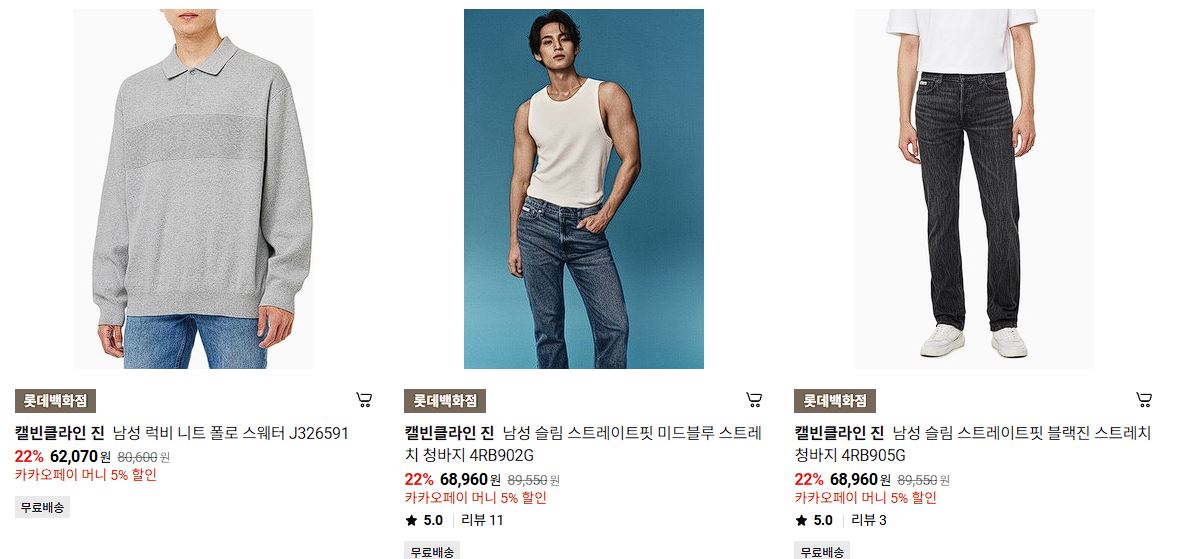Click 카카오페이 머니 5% 할인 under black jeans

[865, 498]
